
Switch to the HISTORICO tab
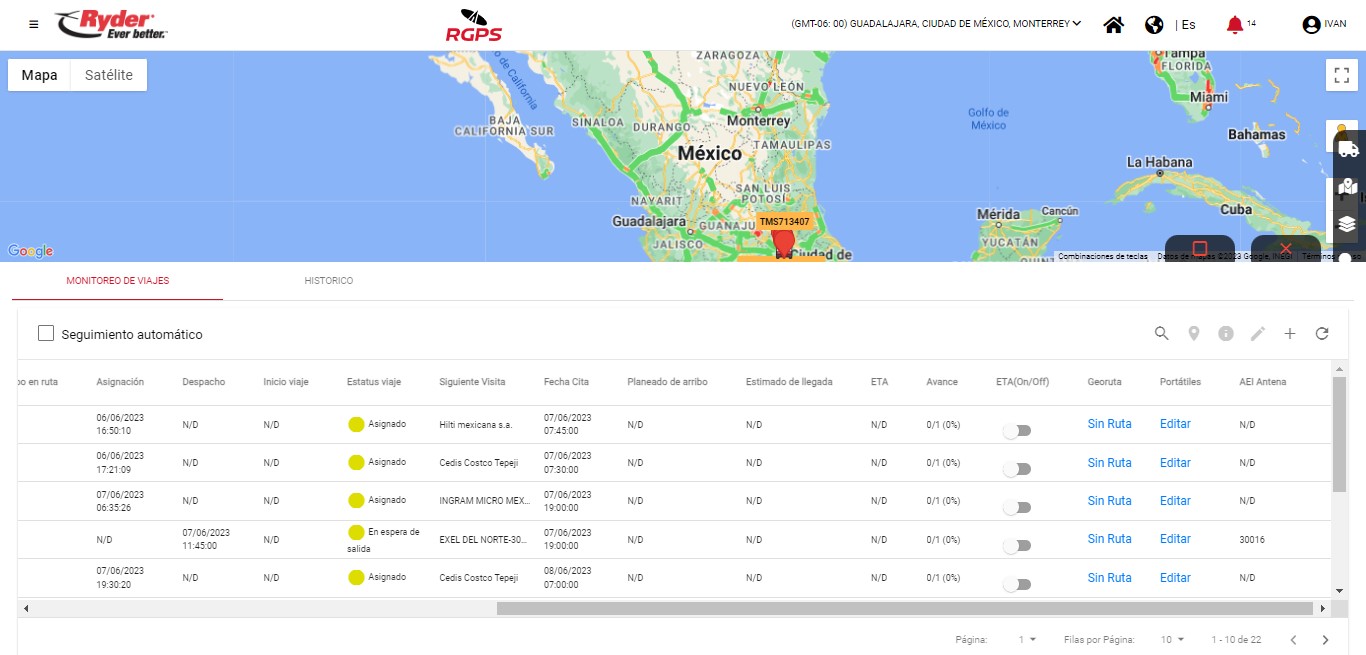[x=328, y=281]
